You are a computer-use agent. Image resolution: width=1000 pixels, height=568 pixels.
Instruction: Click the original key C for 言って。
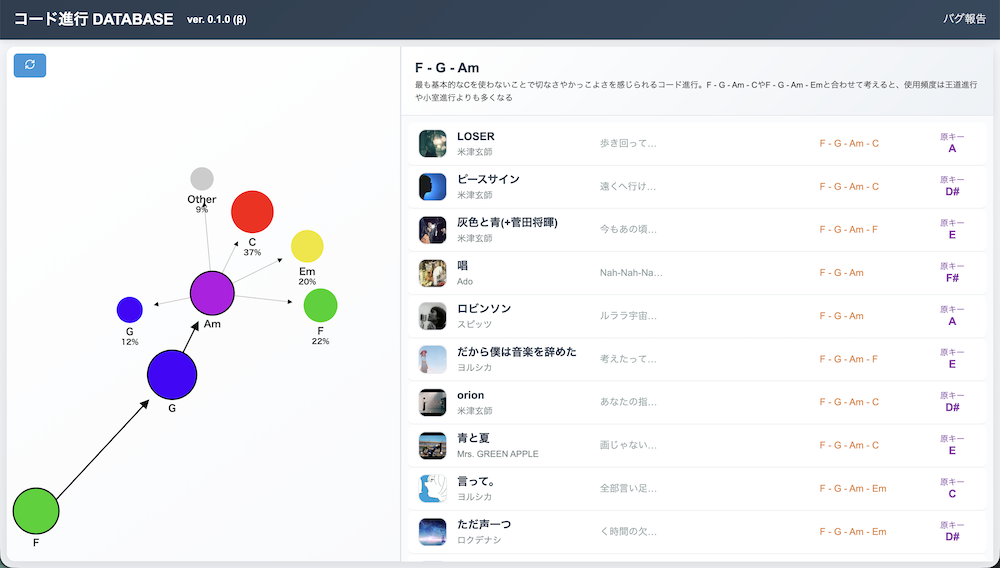[x=952, y=493]
